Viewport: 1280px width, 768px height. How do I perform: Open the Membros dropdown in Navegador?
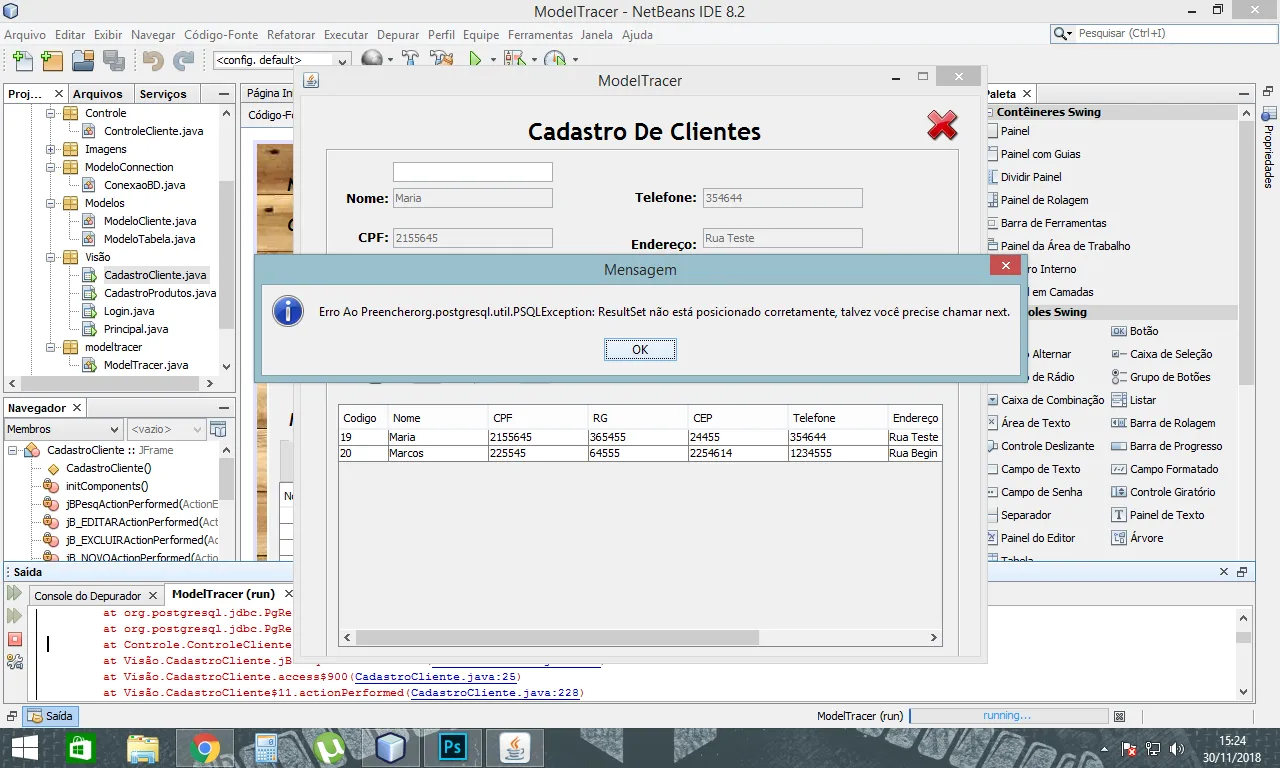[64, 429]
